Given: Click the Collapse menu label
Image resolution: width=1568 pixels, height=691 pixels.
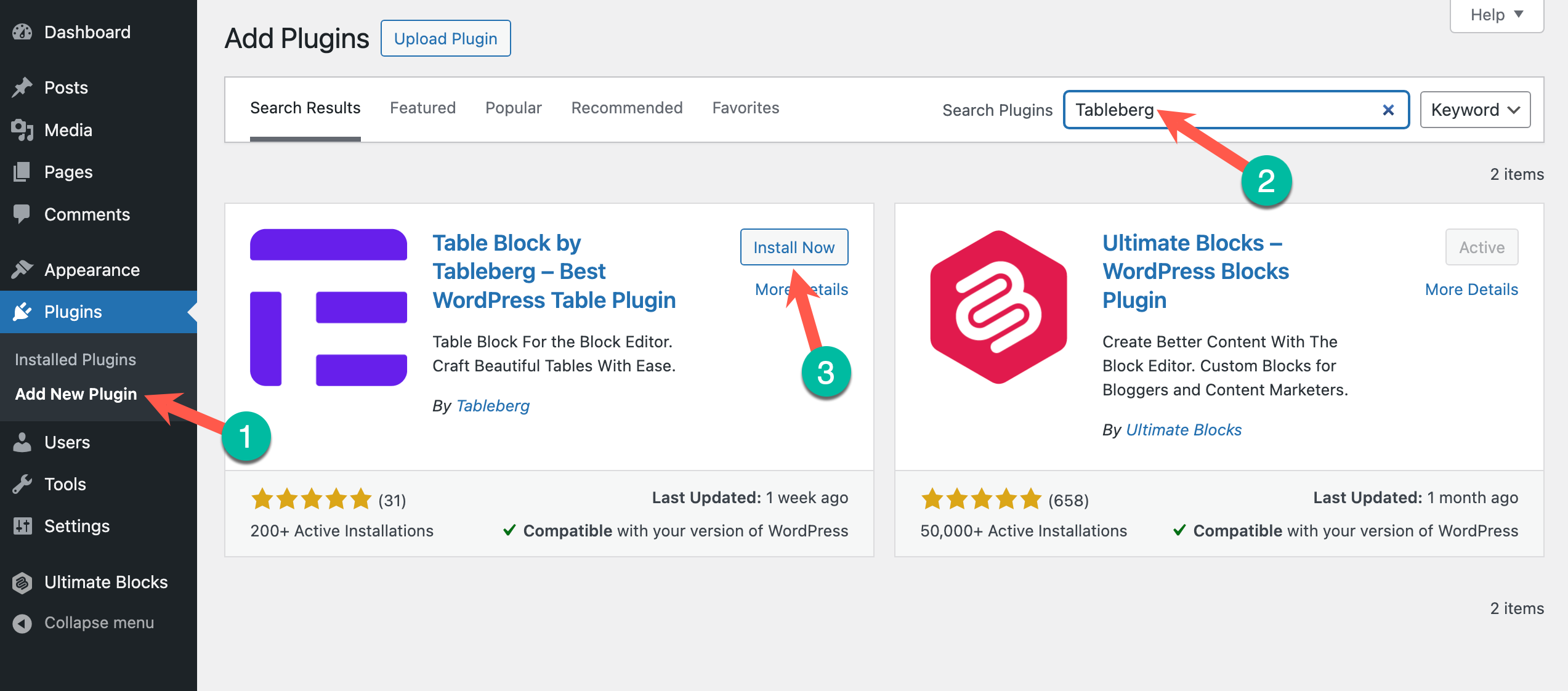Looking at the screenshot, I should point(99,623).
